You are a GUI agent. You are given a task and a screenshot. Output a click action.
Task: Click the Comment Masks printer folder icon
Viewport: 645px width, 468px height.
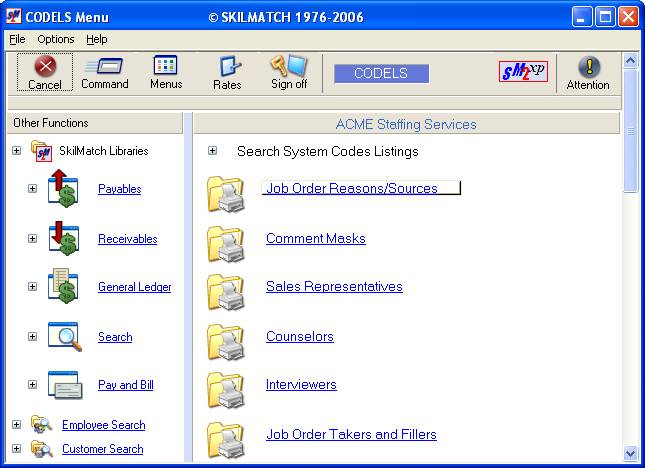(x=226, y=244)
